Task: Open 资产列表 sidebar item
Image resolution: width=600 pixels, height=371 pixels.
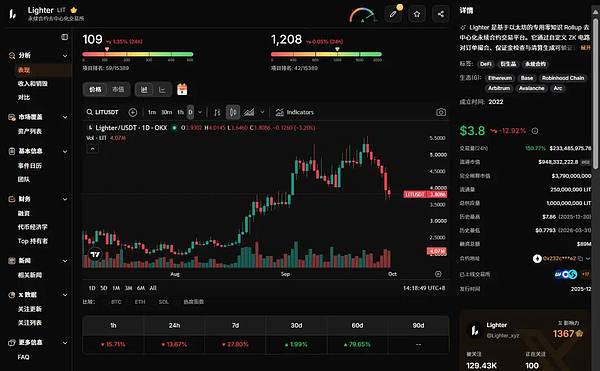Action: (29, 131)
